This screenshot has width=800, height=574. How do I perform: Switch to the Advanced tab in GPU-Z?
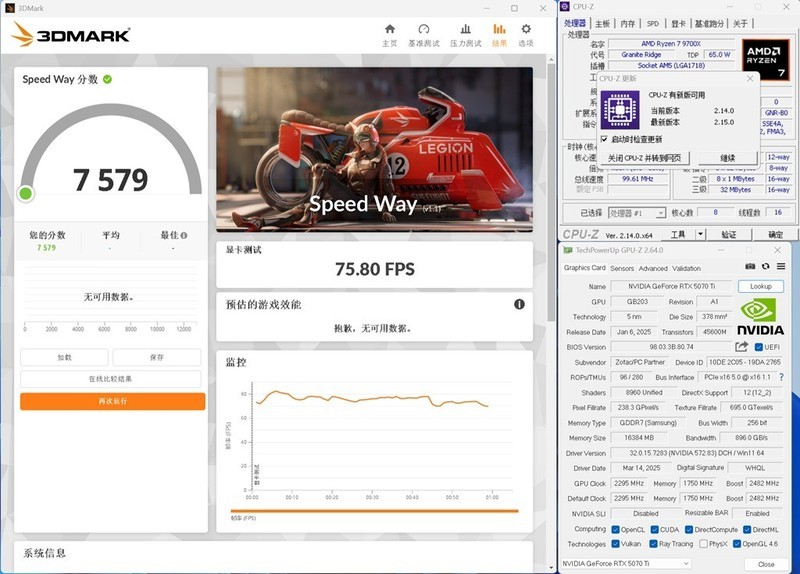click(x=653, y=268)
